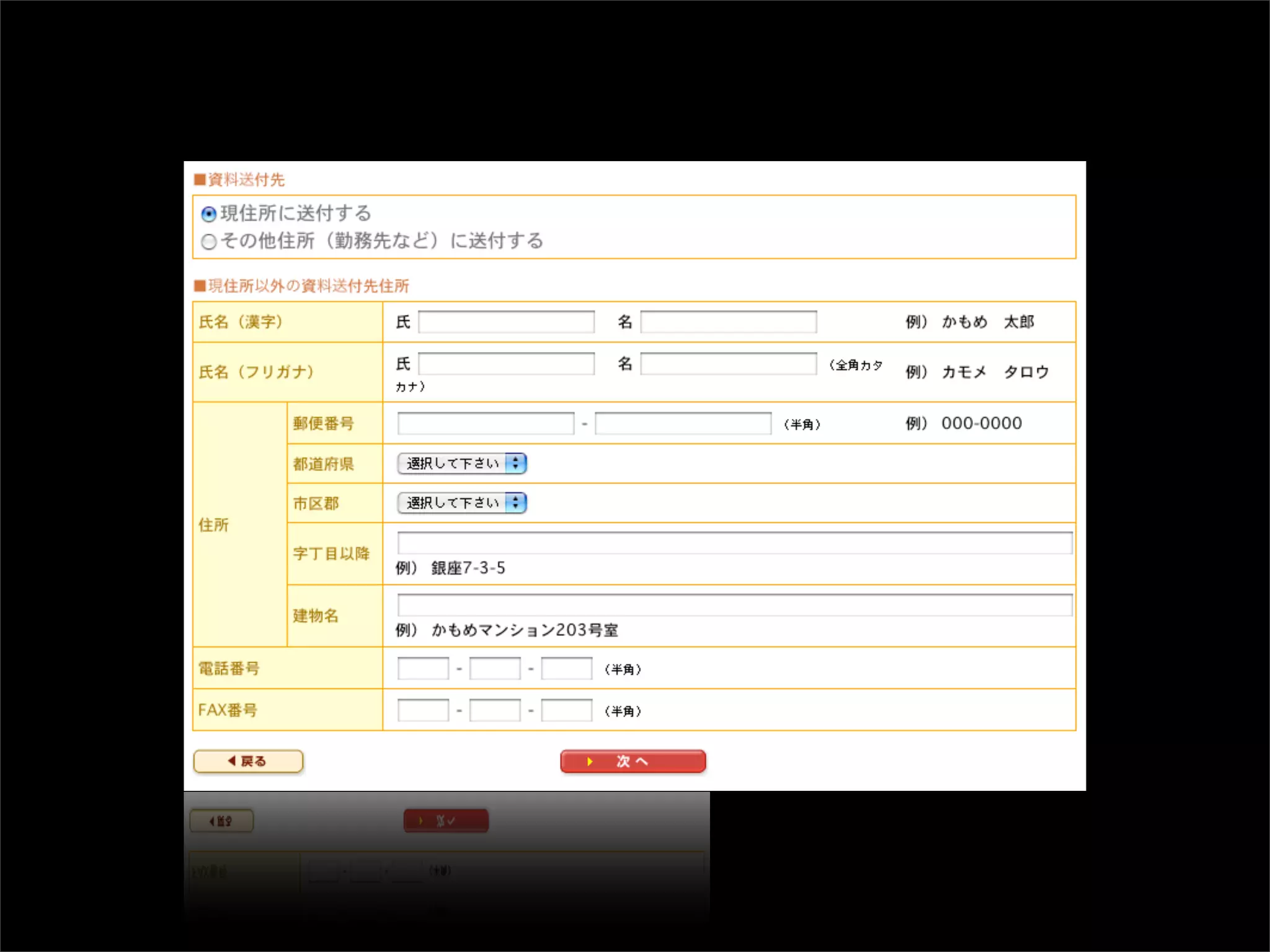The image size is (1270, 952).
Task: Click second postal code box after hyphen
Action: 683,424
